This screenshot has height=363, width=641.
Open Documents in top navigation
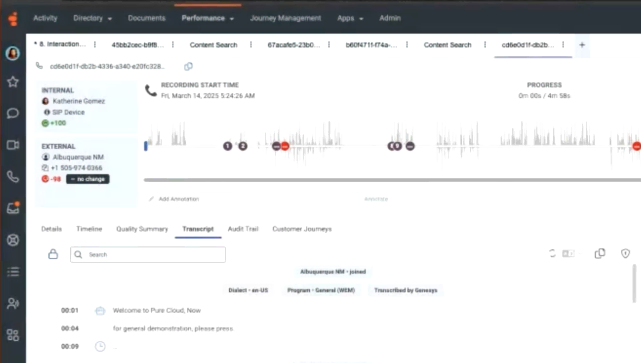(x=147, y=18)
